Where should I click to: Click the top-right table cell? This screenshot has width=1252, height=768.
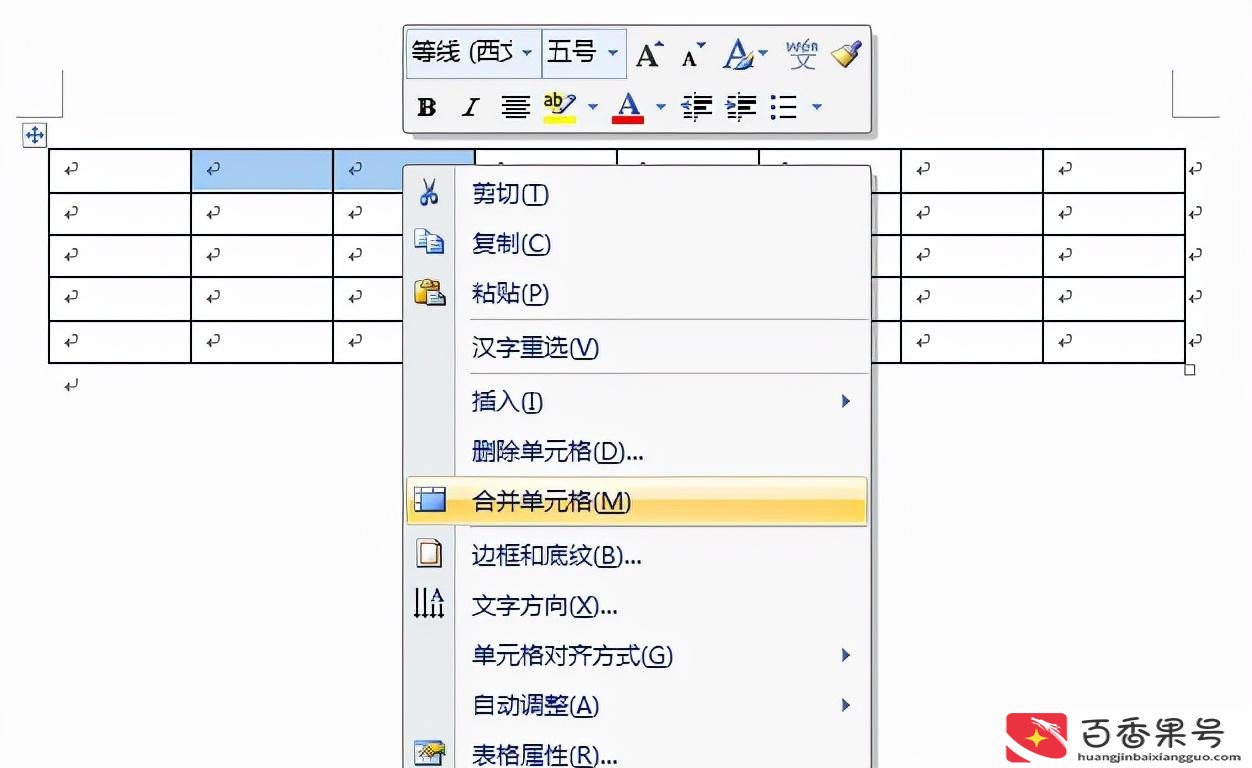coord(1114,171)
